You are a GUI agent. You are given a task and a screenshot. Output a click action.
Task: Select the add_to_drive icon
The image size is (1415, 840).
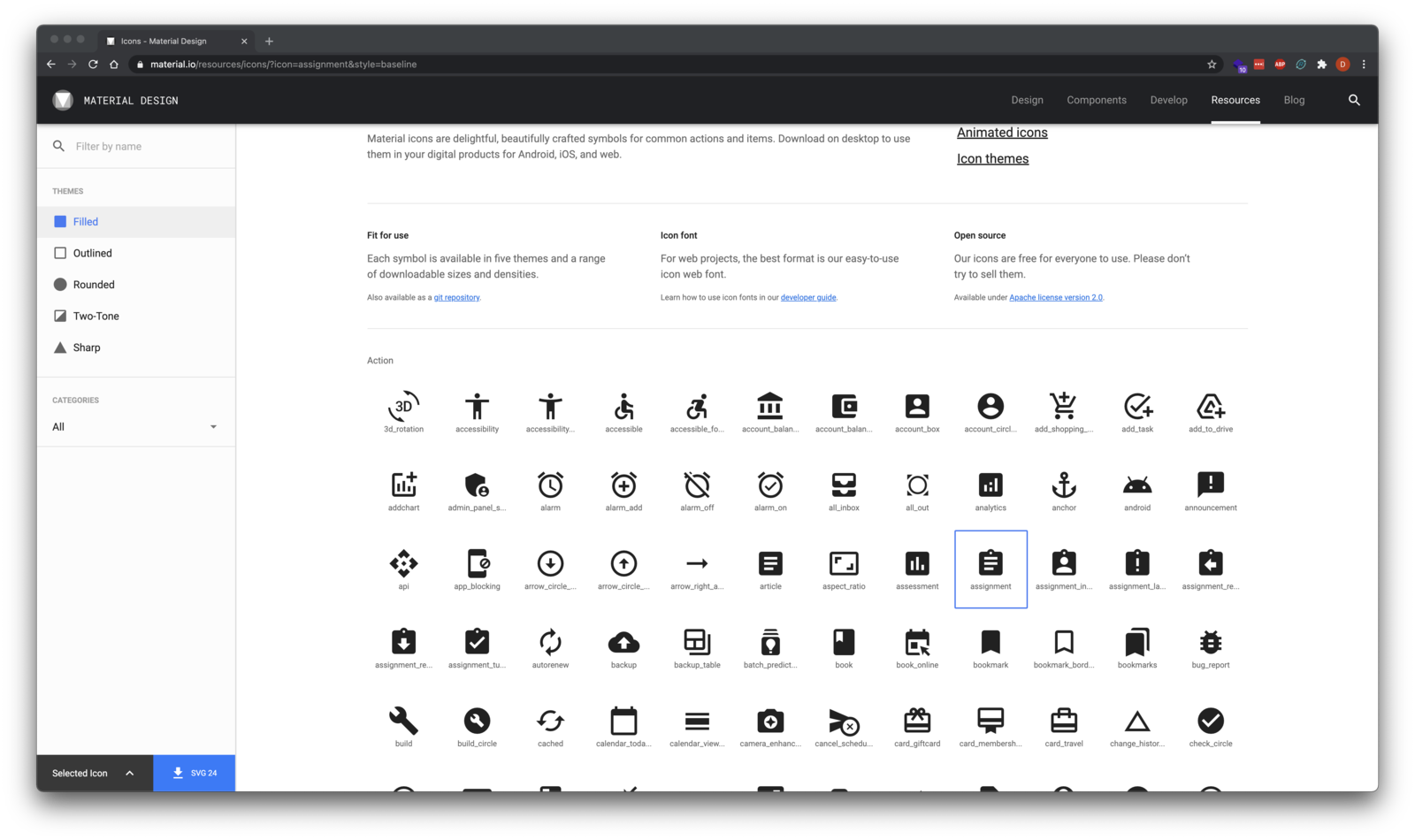pyautogui.click(x=1211, y=406)
